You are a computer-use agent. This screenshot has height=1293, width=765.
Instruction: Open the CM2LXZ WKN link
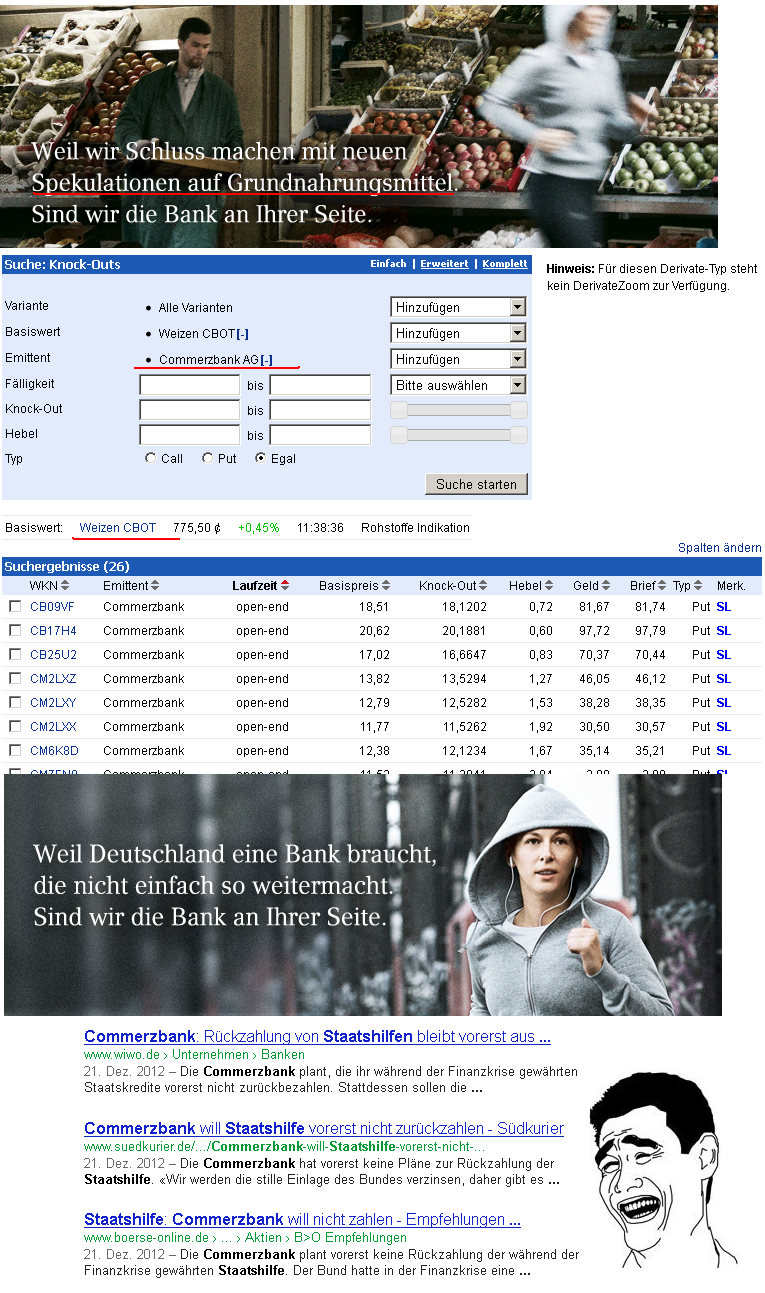(53, 679)
